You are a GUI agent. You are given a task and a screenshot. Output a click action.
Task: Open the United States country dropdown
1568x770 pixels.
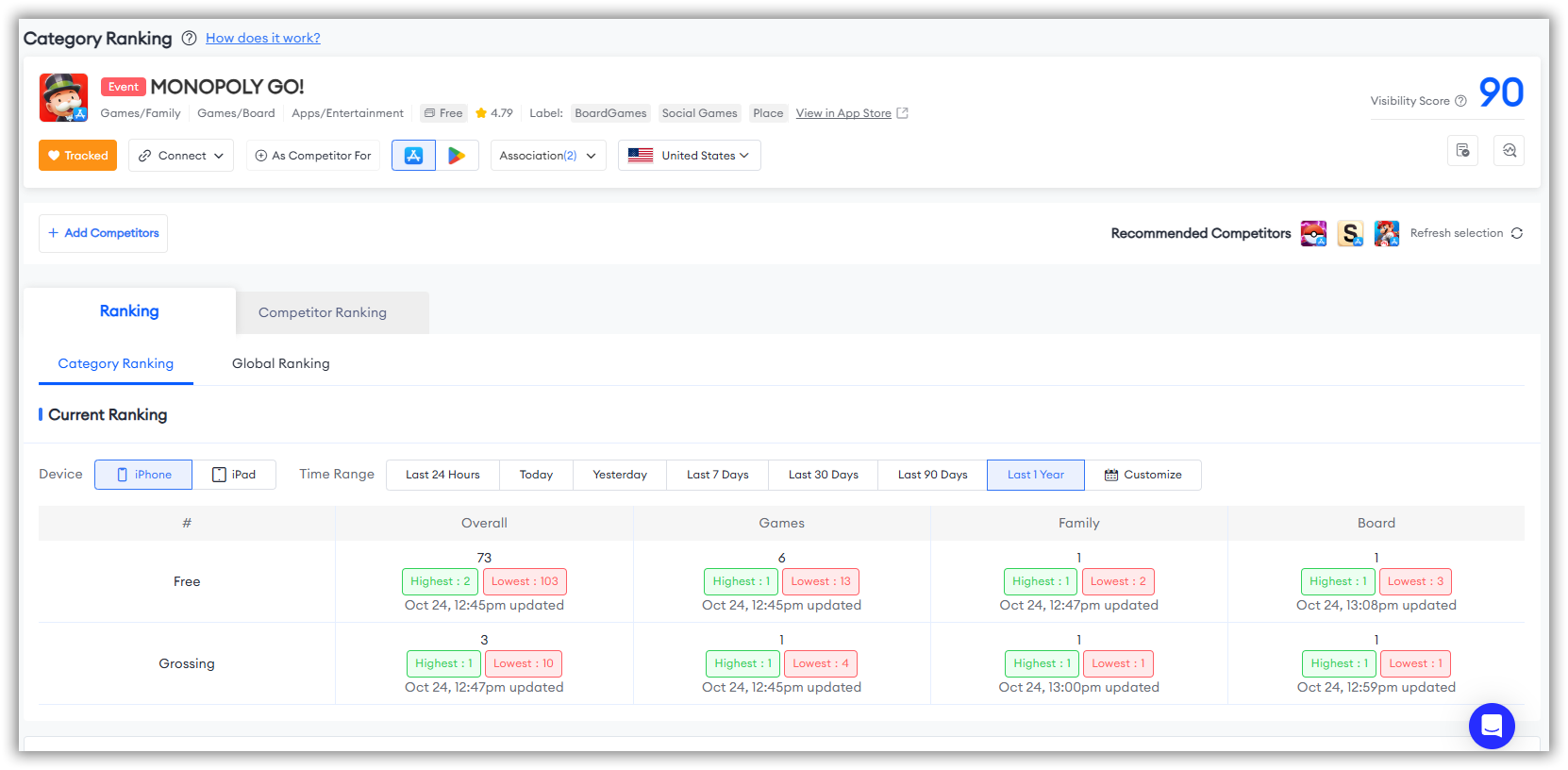click(690, 156)
